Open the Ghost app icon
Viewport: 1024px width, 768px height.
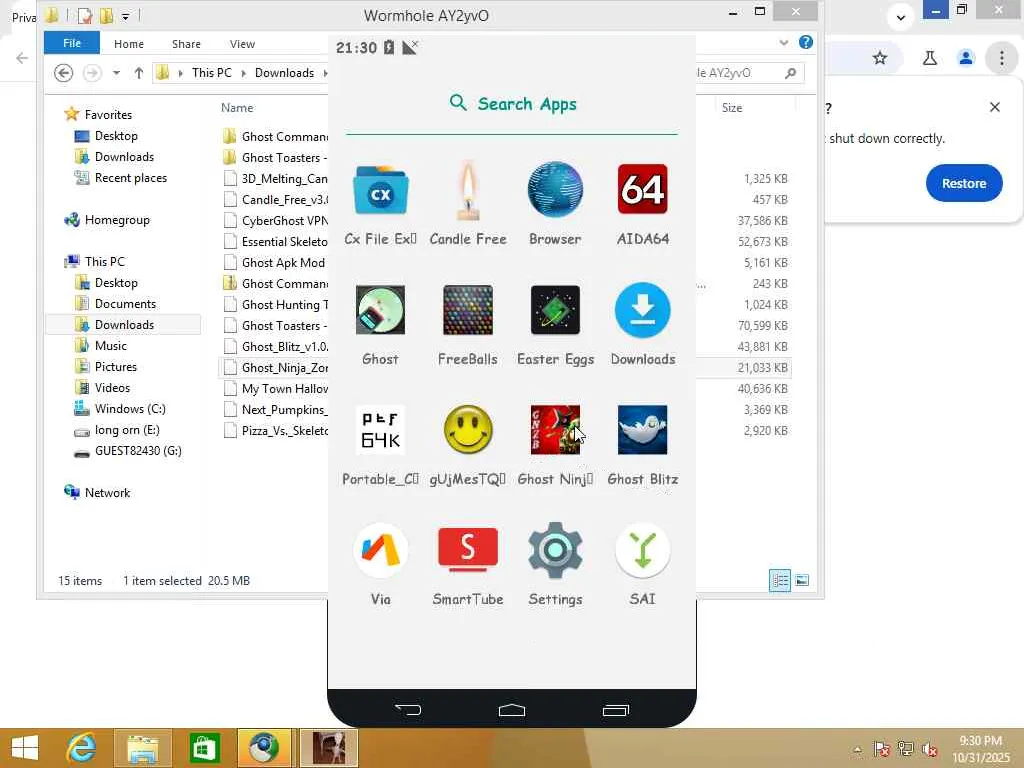tap(380, 310)
